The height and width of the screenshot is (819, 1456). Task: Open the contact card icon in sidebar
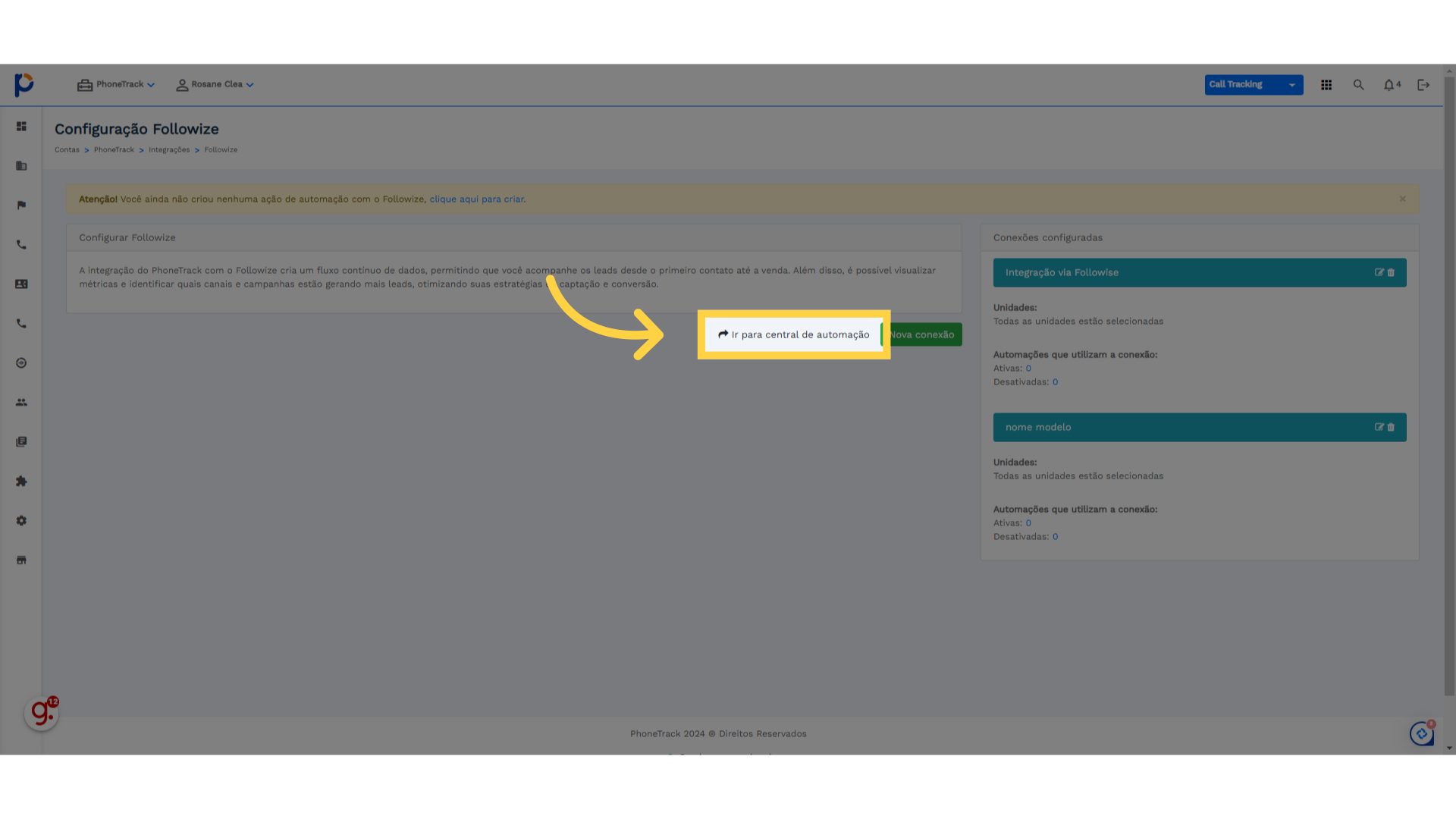[x=21, y=284]
